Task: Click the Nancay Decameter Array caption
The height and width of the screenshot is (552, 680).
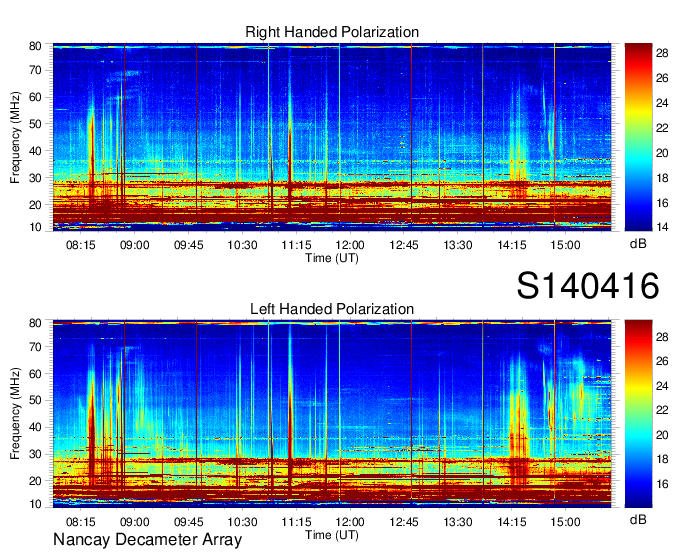Action: coord(147,540)
